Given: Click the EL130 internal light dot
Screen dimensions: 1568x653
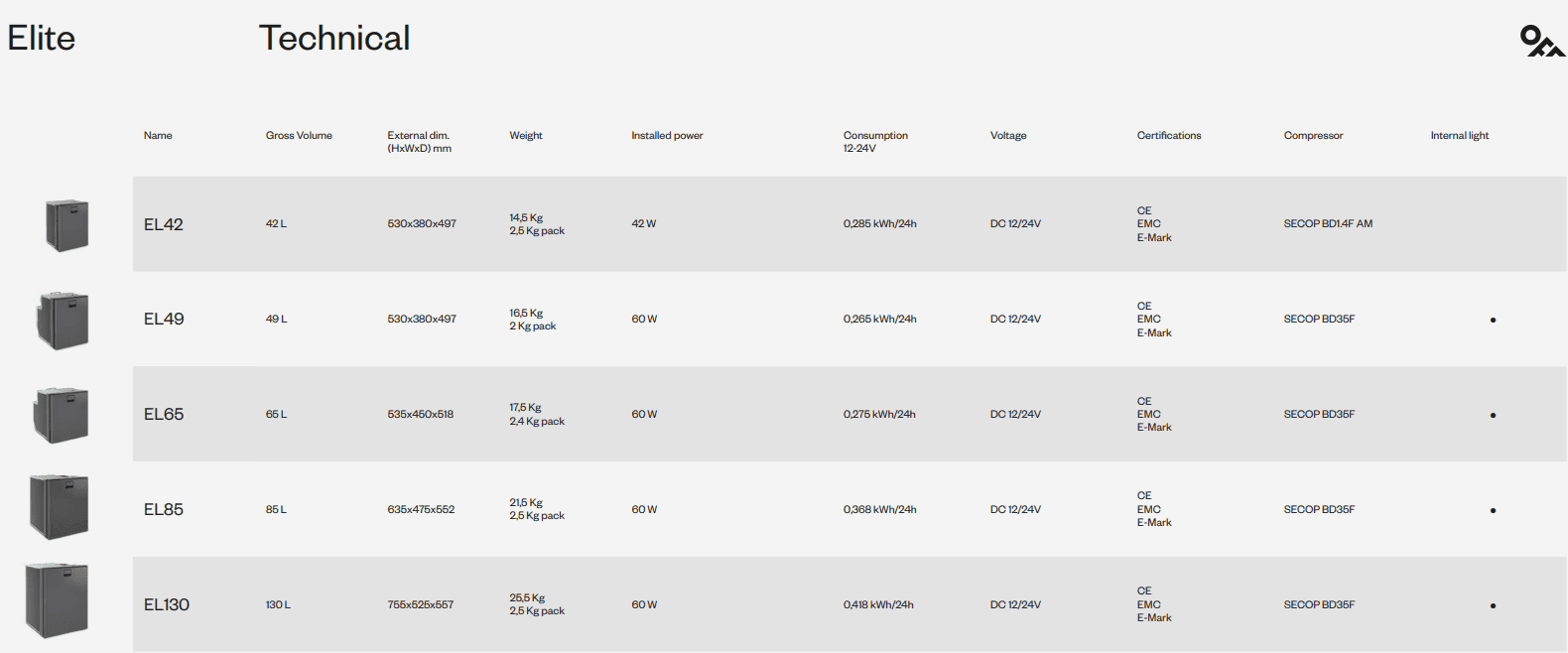Looking at the screenshot, I should pyautogui.click(x=1493, y=605).
